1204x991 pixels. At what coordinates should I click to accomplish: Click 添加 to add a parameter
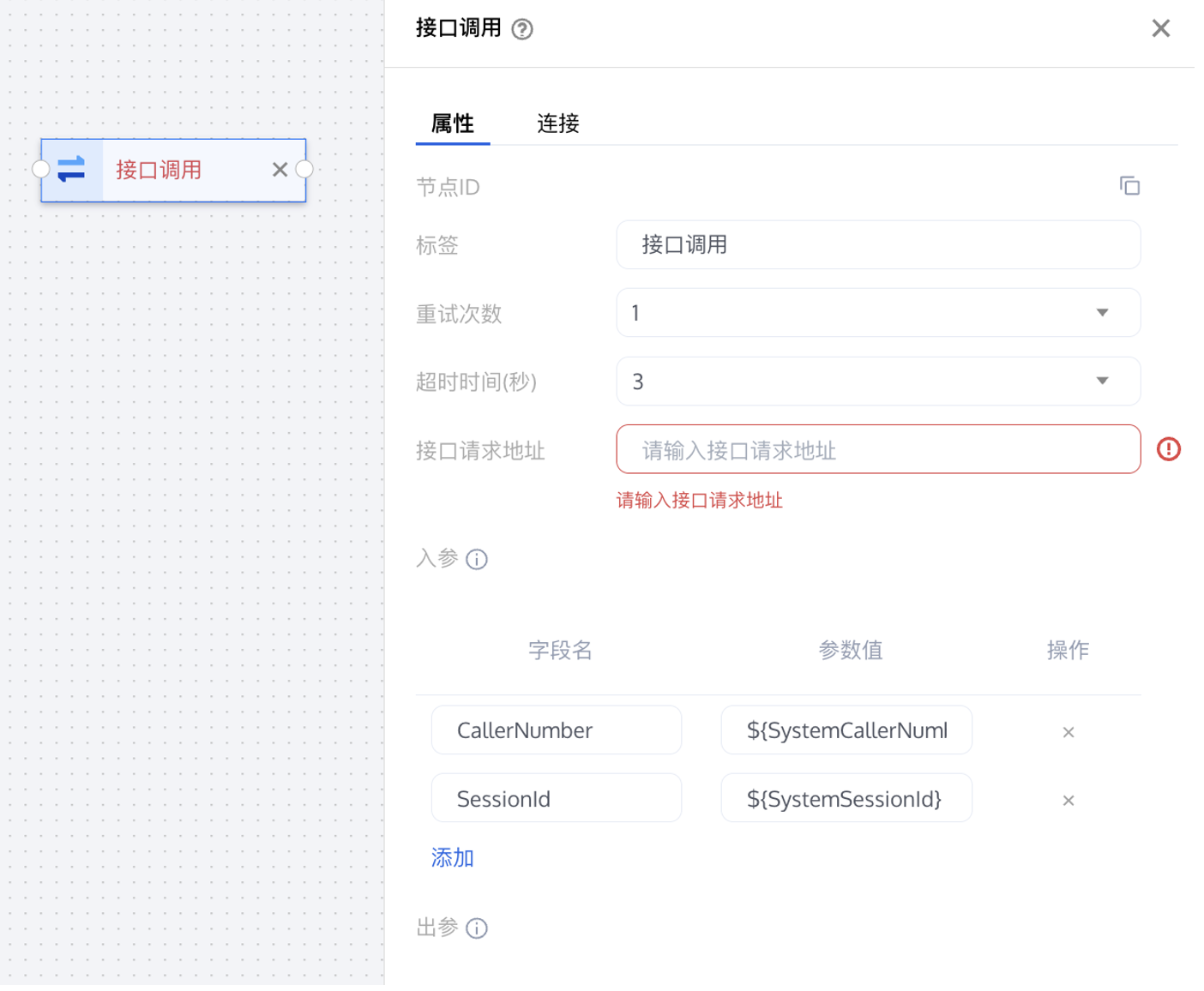click(452, 858)
